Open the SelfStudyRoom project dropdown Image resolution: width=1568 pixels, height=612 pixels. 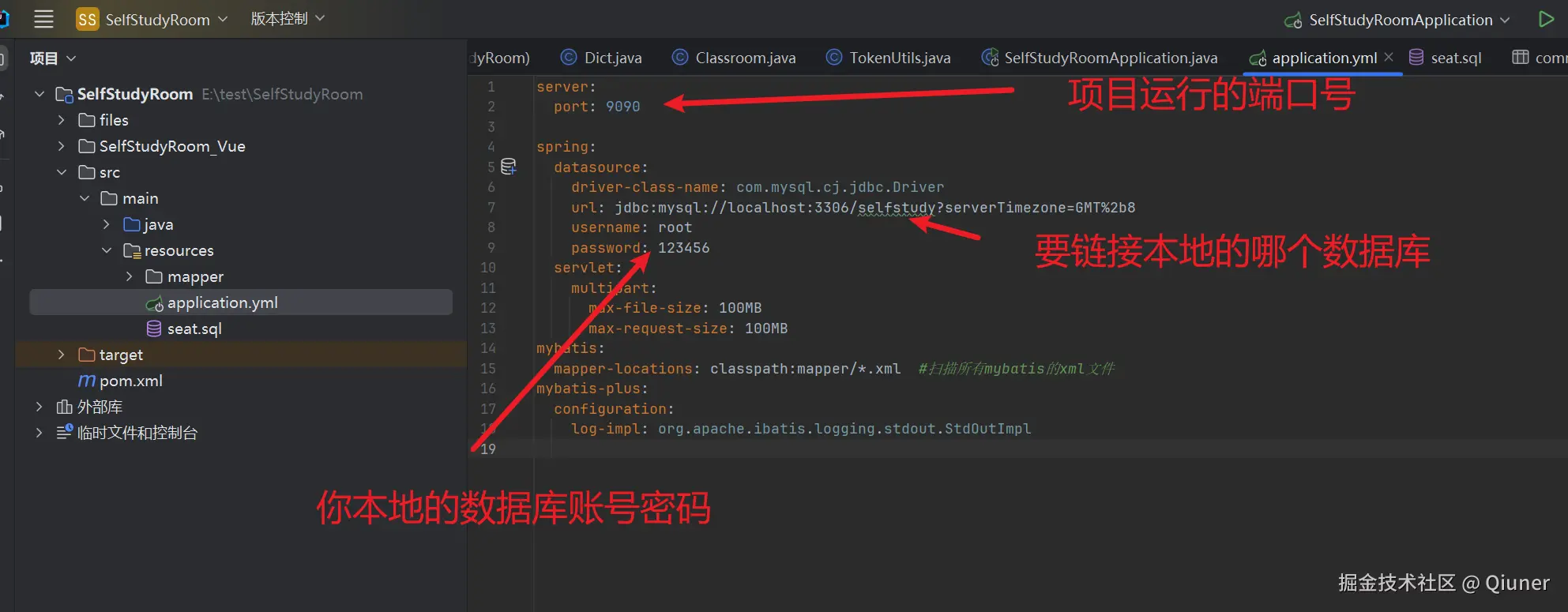[166, 19]
